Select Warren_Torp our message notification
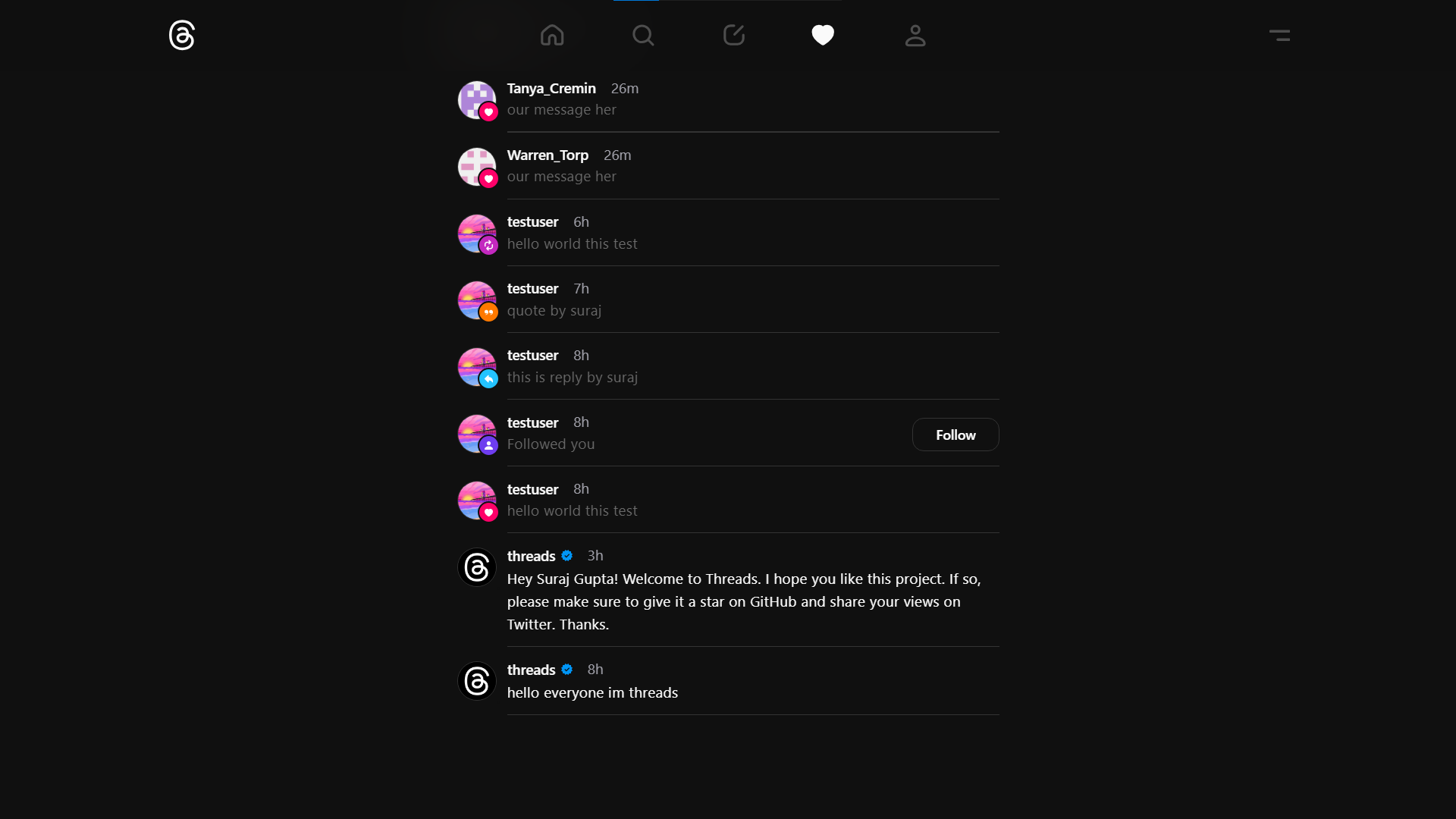Screen dimensions: 1456x819 728,165
